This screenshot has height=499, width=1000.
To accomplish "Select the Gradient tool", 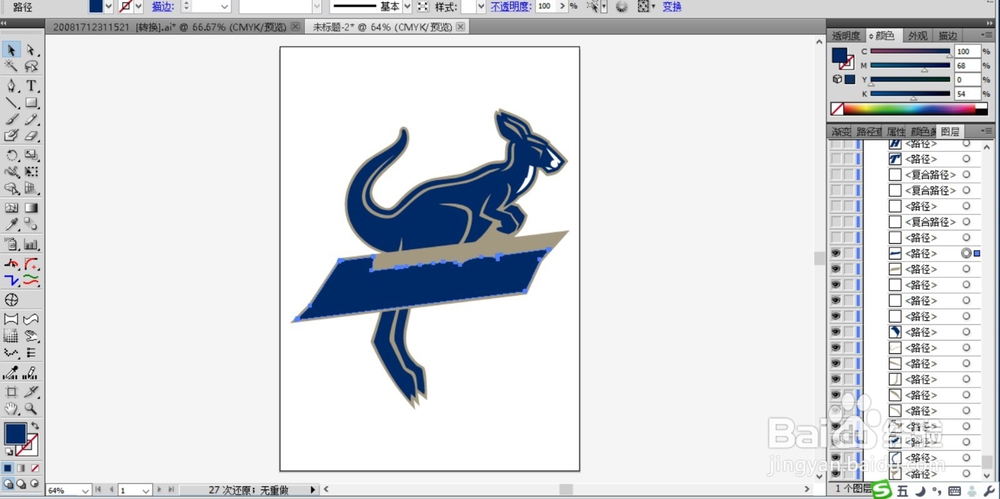I will point(31,208).
